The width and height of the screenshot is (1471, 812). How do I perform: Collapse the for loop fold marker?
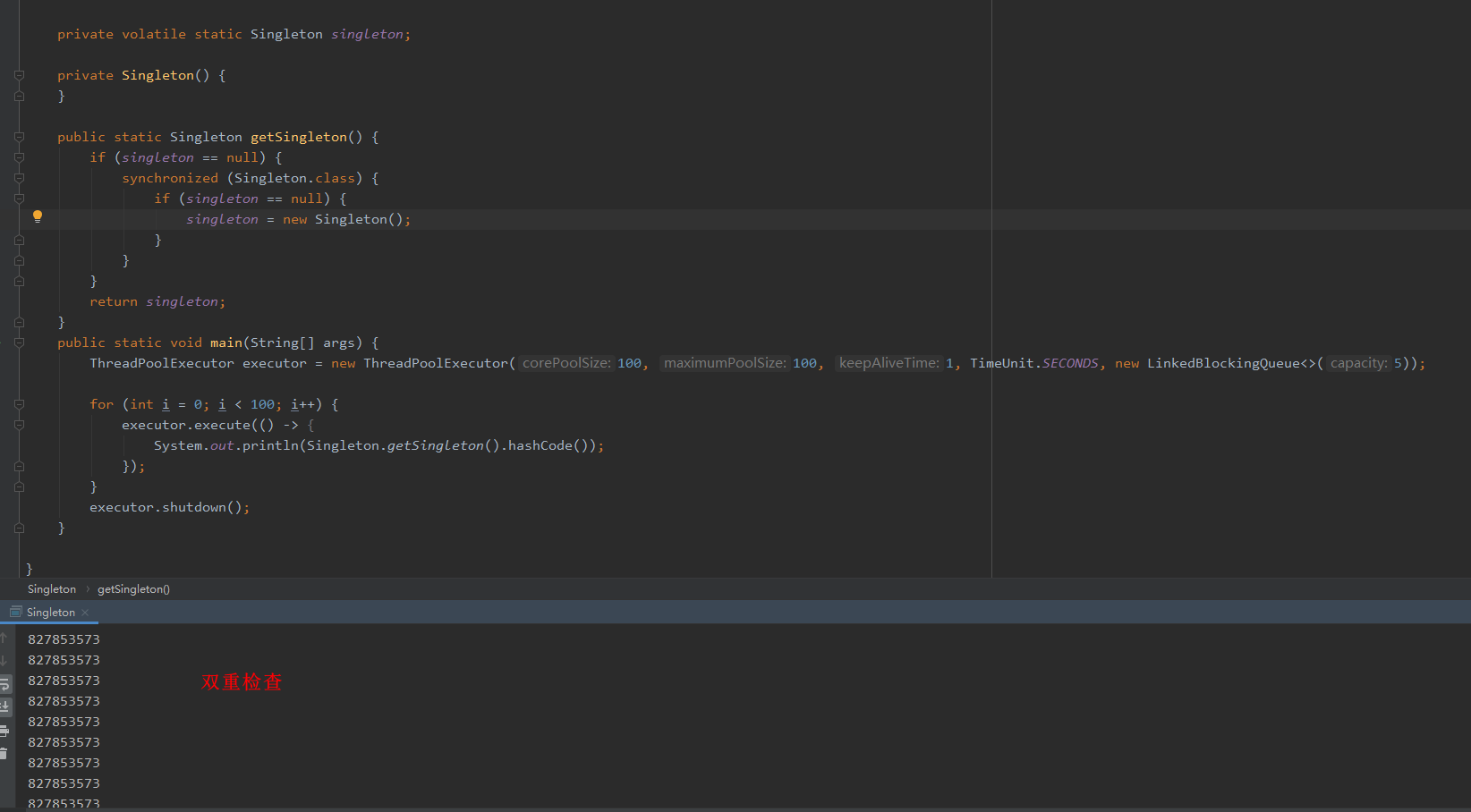pos(19,404)
